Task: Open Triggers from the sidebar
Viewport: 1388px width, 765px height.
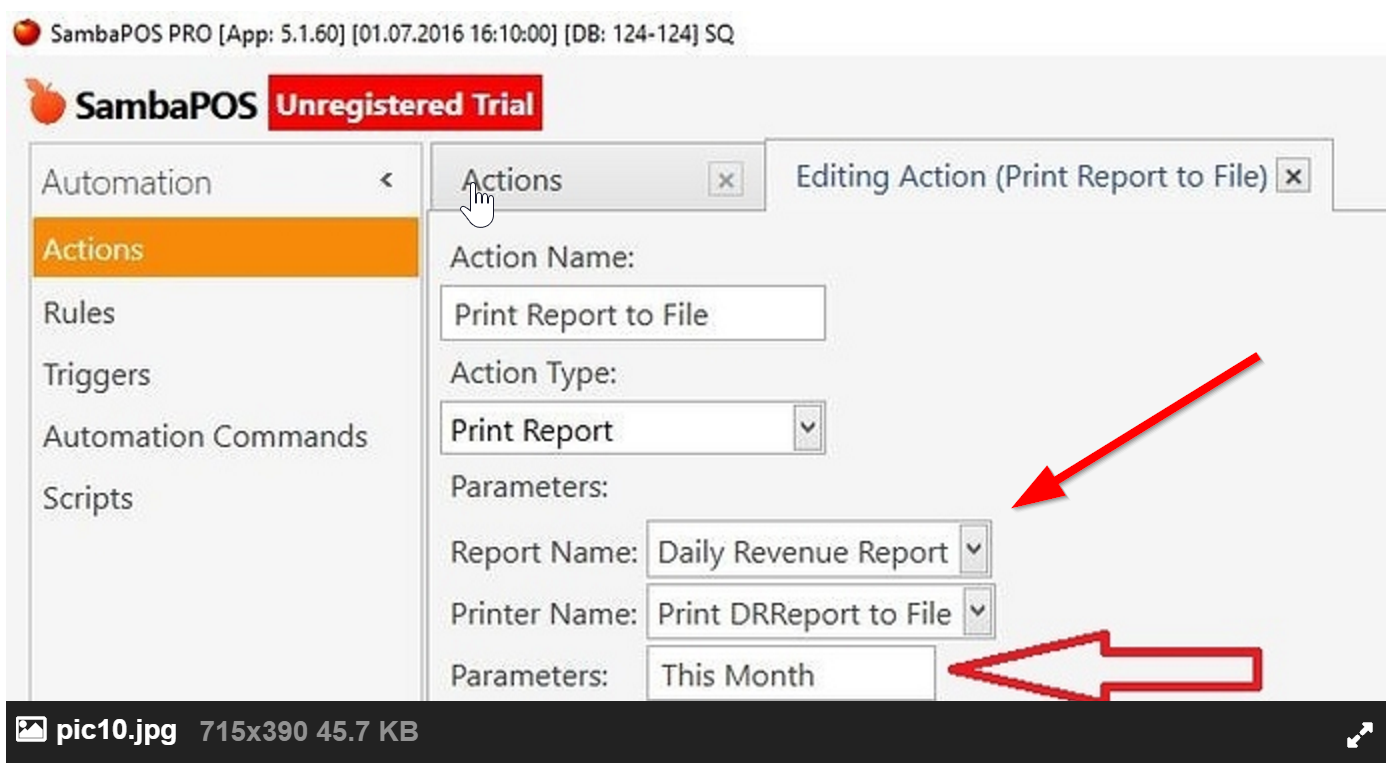Action: coord(96,374)
